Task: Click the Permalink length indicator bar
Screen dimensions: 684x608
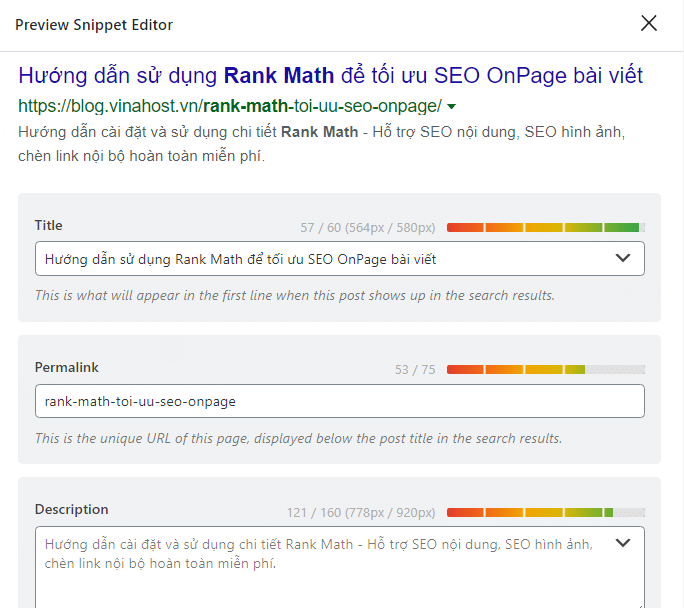Action: (545, 370)
